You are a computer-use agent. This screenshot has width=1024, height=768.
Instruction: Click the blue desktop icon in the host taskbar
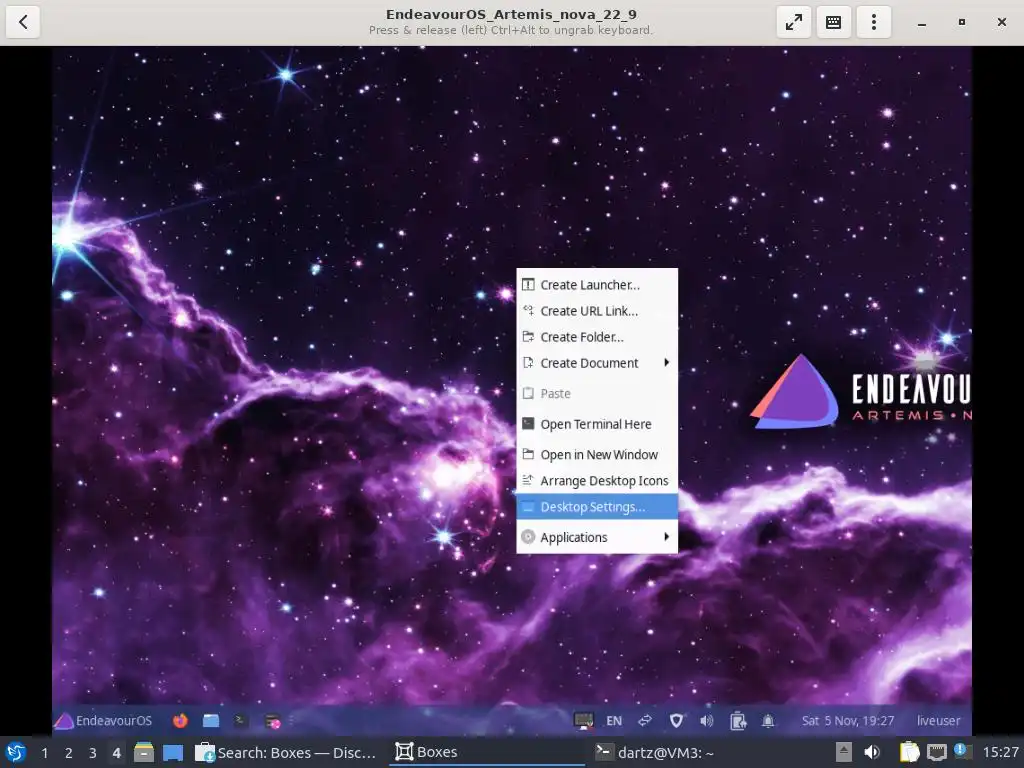click(x=173, y=753)
